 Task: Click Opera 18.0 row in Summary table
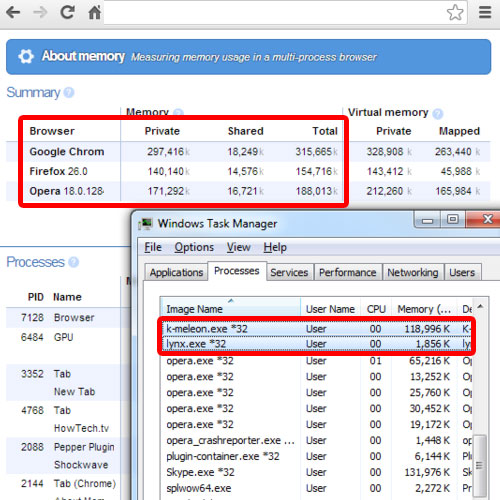(248, 191)
